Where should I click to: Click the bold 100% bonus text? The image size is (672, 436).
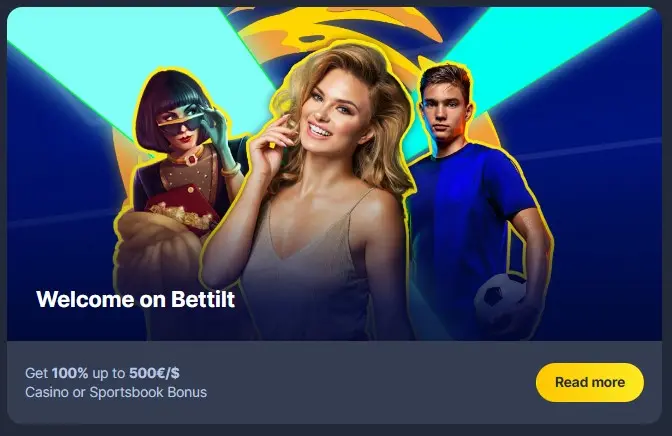click(x=70, y=373)
